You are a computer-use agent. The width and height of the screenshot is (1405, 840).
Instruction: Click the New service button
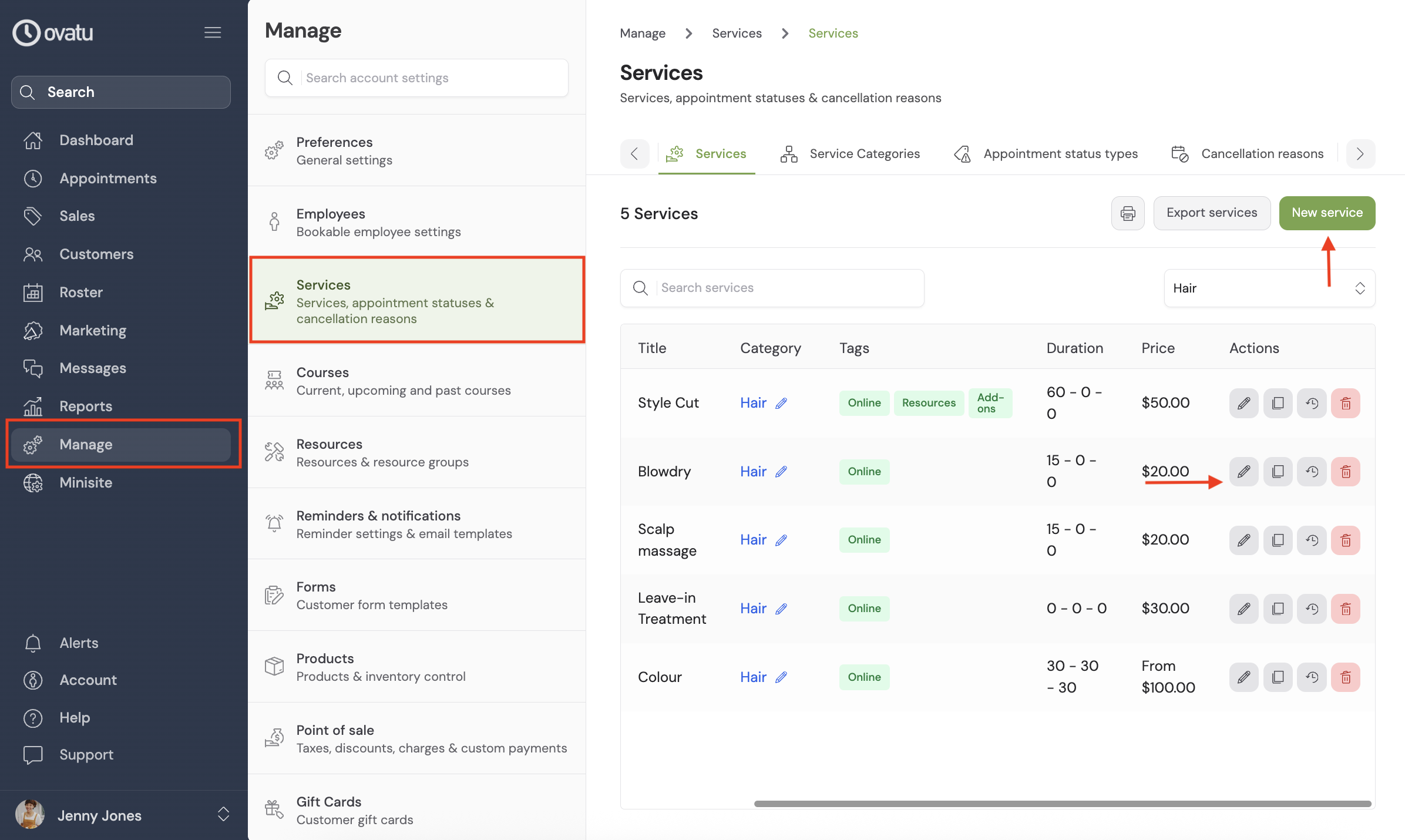coord(1327,213)
